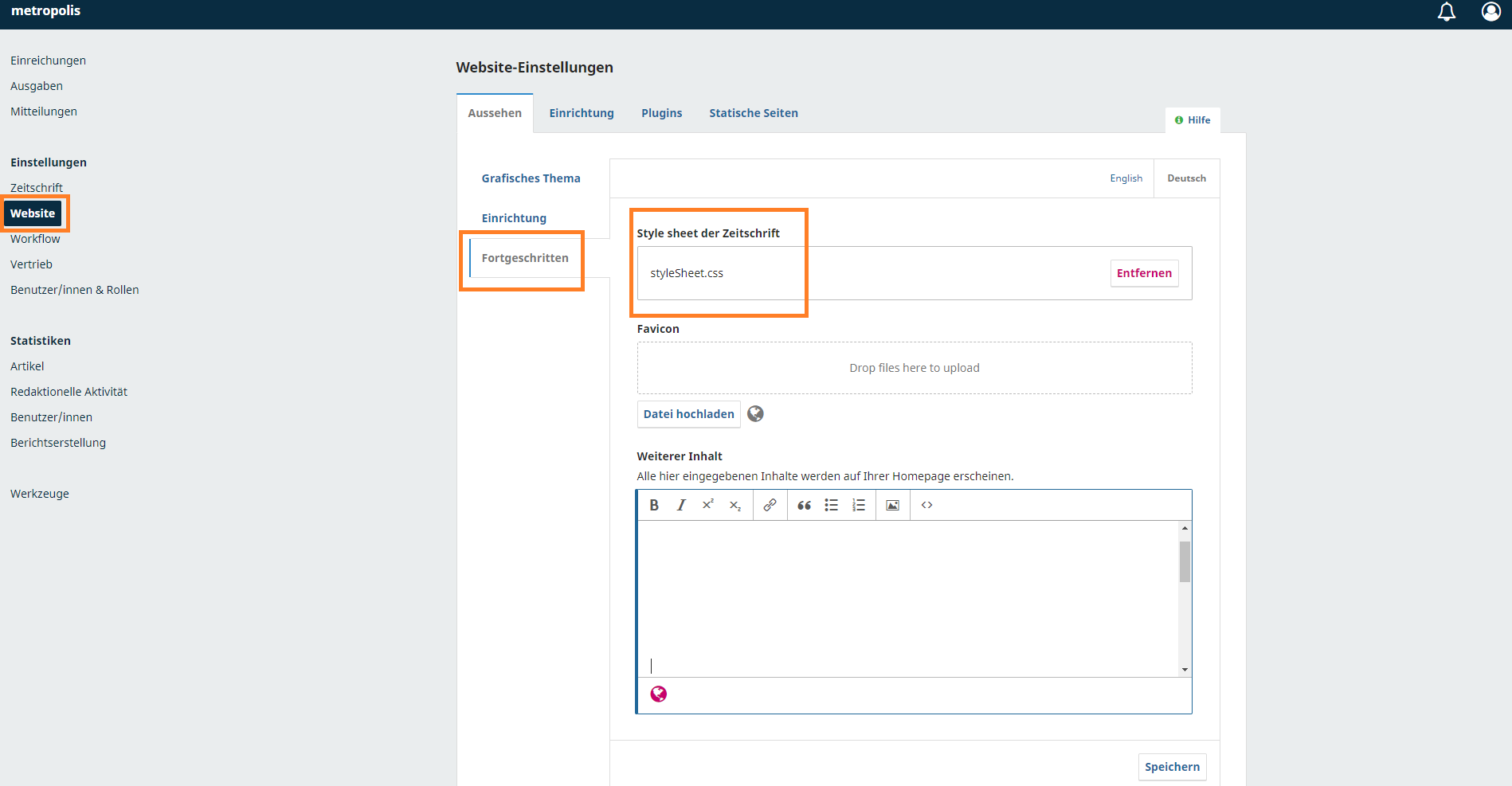This screenshot has height=786, width=1512.
Task: Open Workflow settings in the sidebar
Action: pyautogui.click(x=35, y=239)
